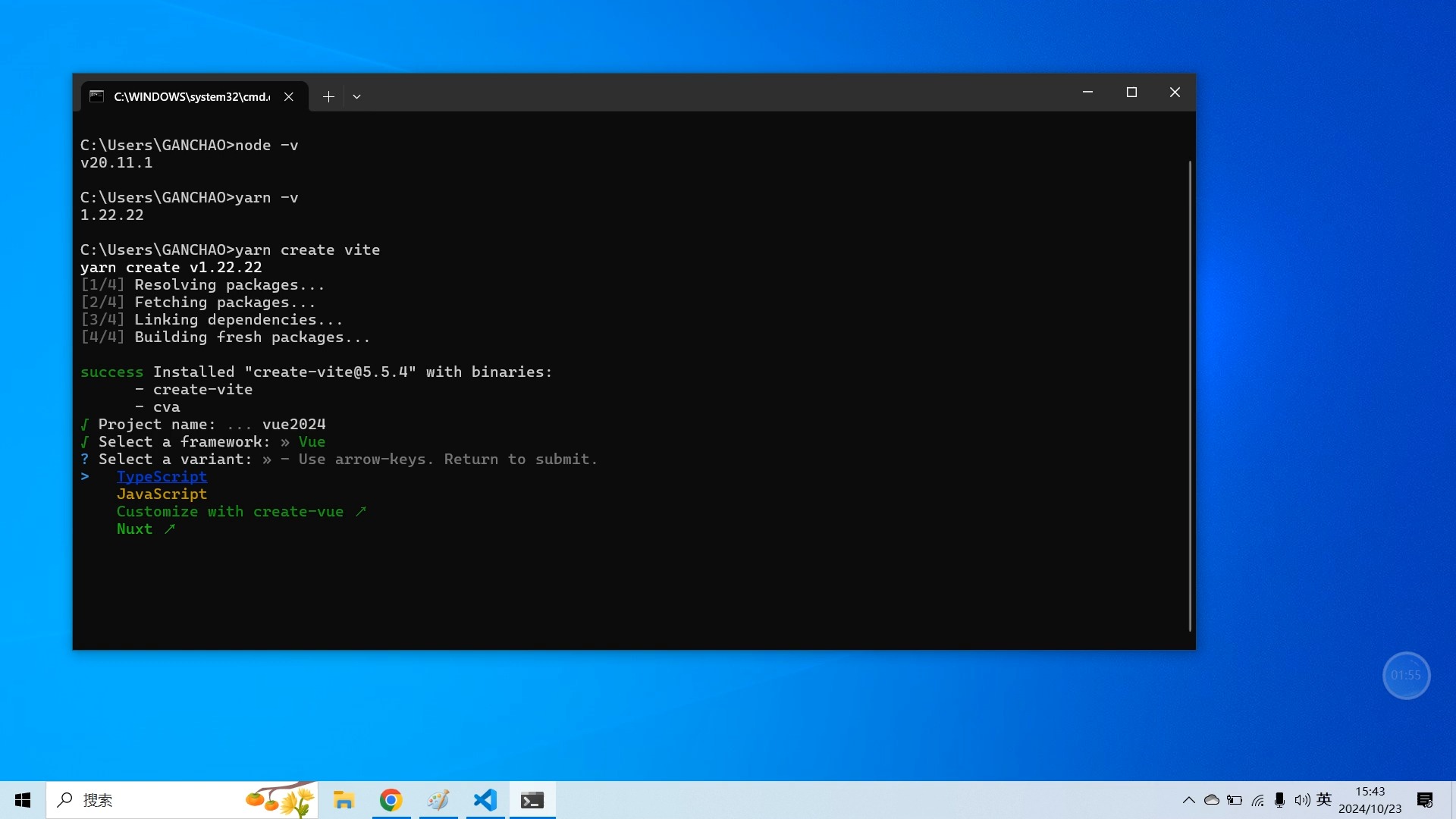Toggle the input language indicator 英
Screen dimensions: 1456x819
pyautogui.click(x=1324, y=799)
